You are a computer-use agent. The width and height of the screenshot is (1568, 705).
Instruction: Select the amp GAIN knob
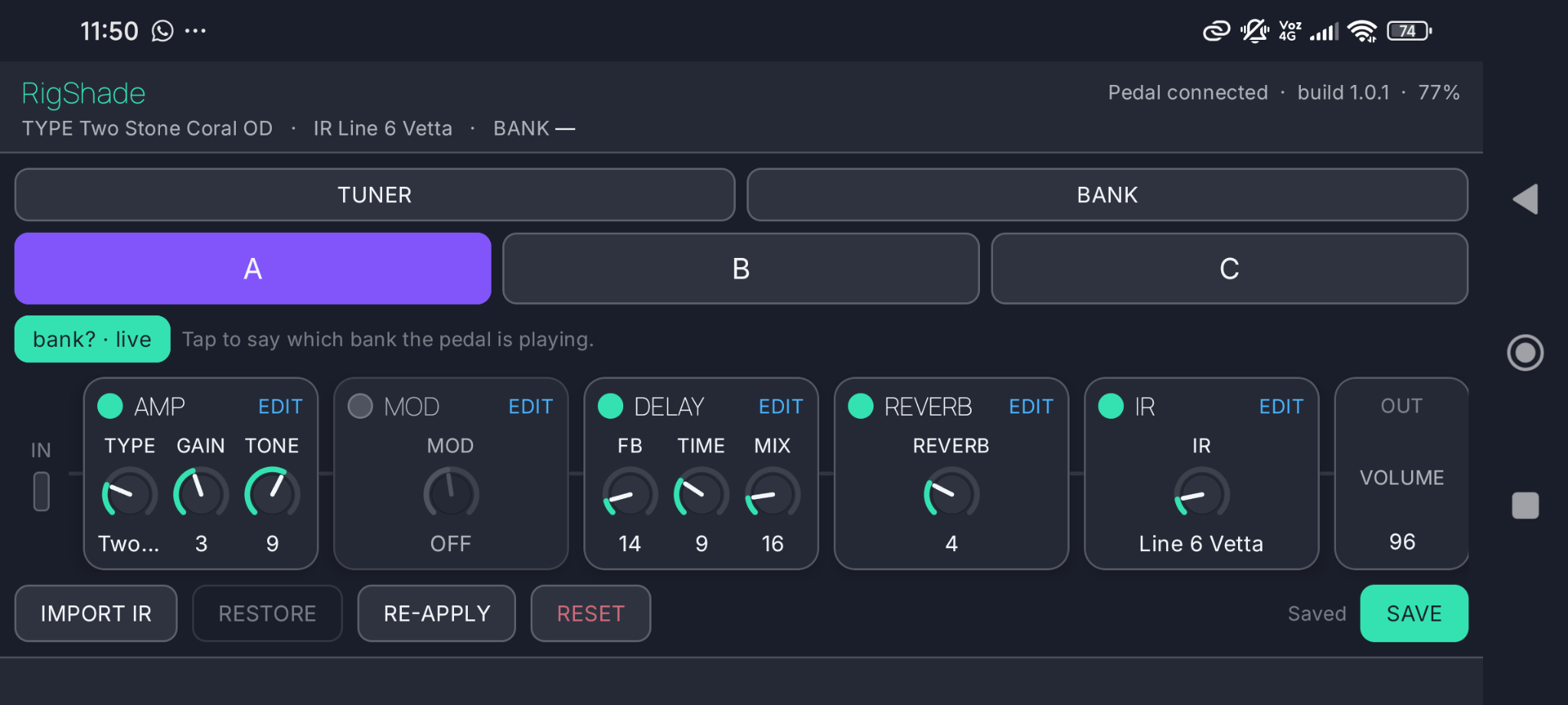click(201, 494)
